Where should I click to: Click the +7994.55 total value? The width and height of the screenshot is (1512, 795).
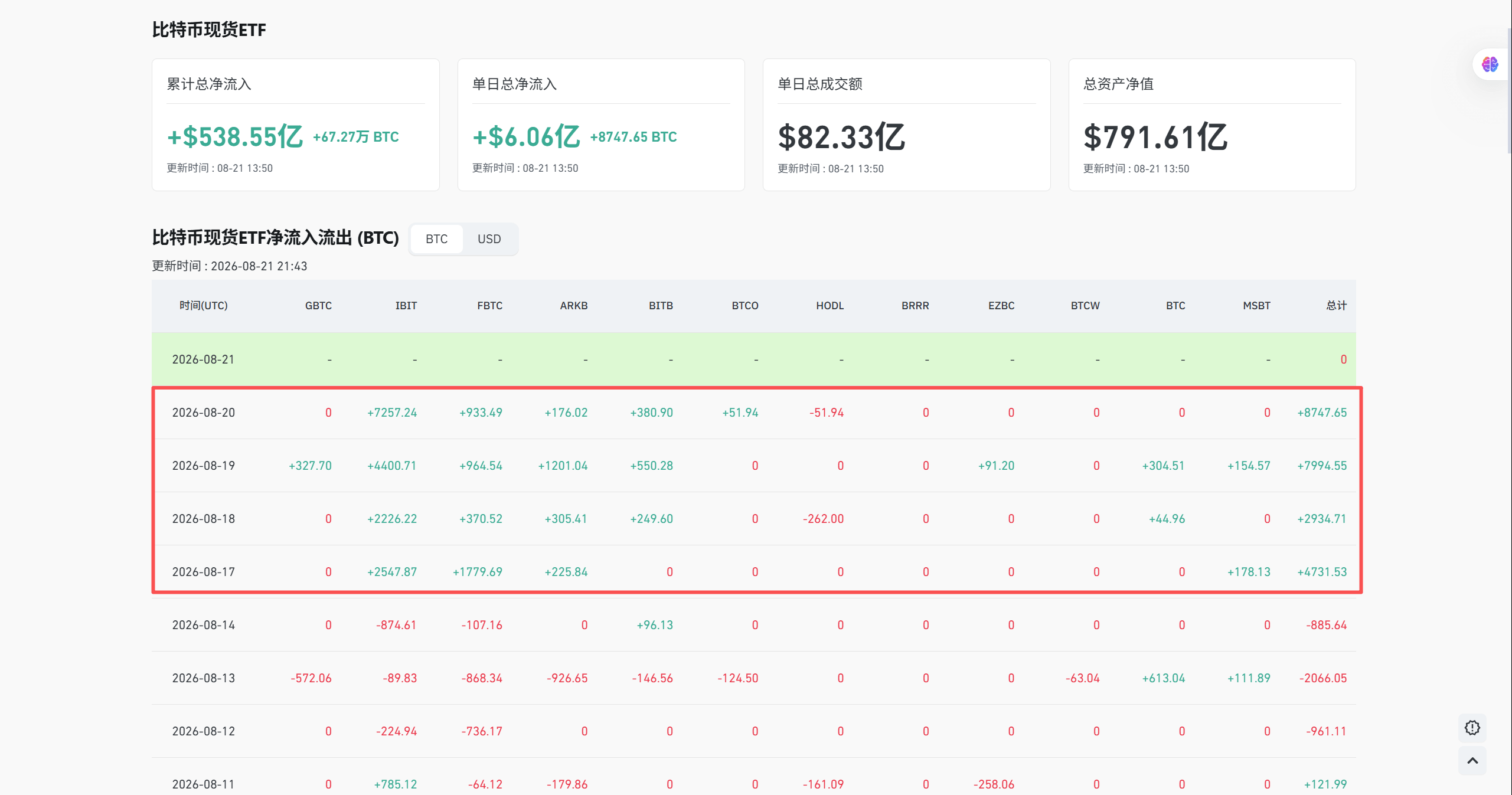[1322, 466]
